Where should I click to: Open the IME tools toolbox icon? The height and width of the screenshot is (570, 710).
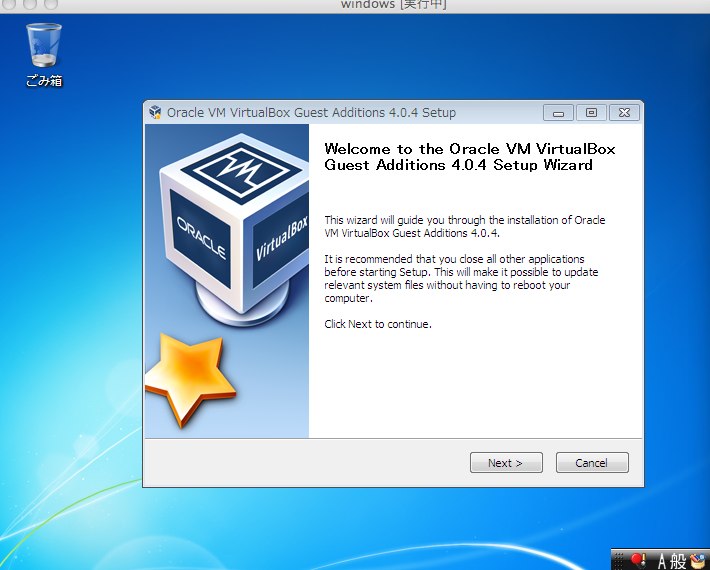click(699, 560)
